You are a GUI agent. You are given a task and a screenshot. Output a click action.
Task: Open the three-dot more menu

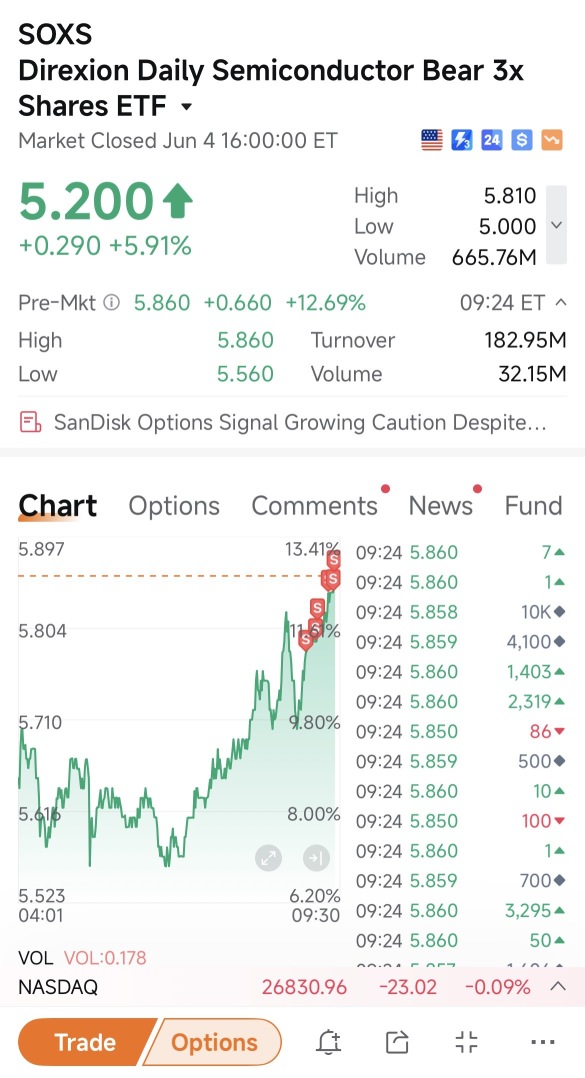[x=543, y=1042]
